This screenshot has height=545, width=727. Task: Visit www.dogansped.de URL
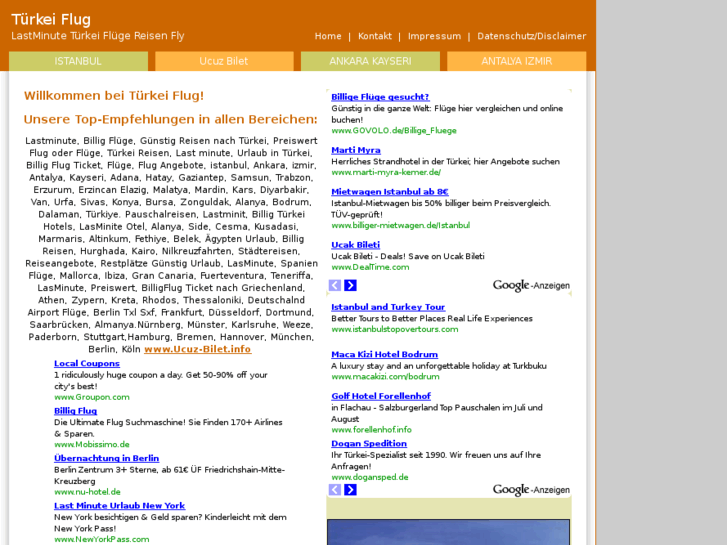(x=370, y=477)
